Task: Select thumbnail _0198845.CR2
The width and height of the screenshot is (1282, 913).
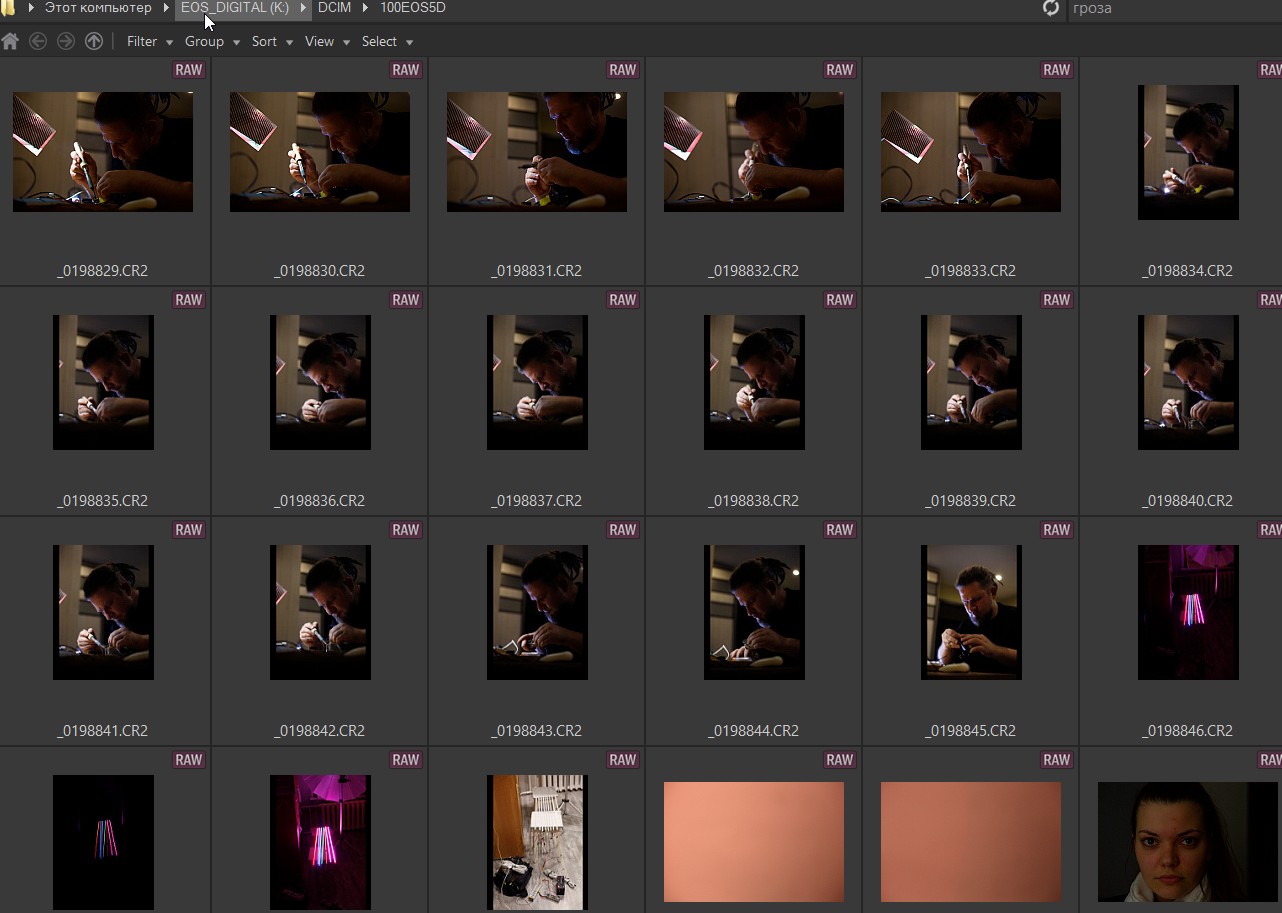Action: tap(971, 612)
